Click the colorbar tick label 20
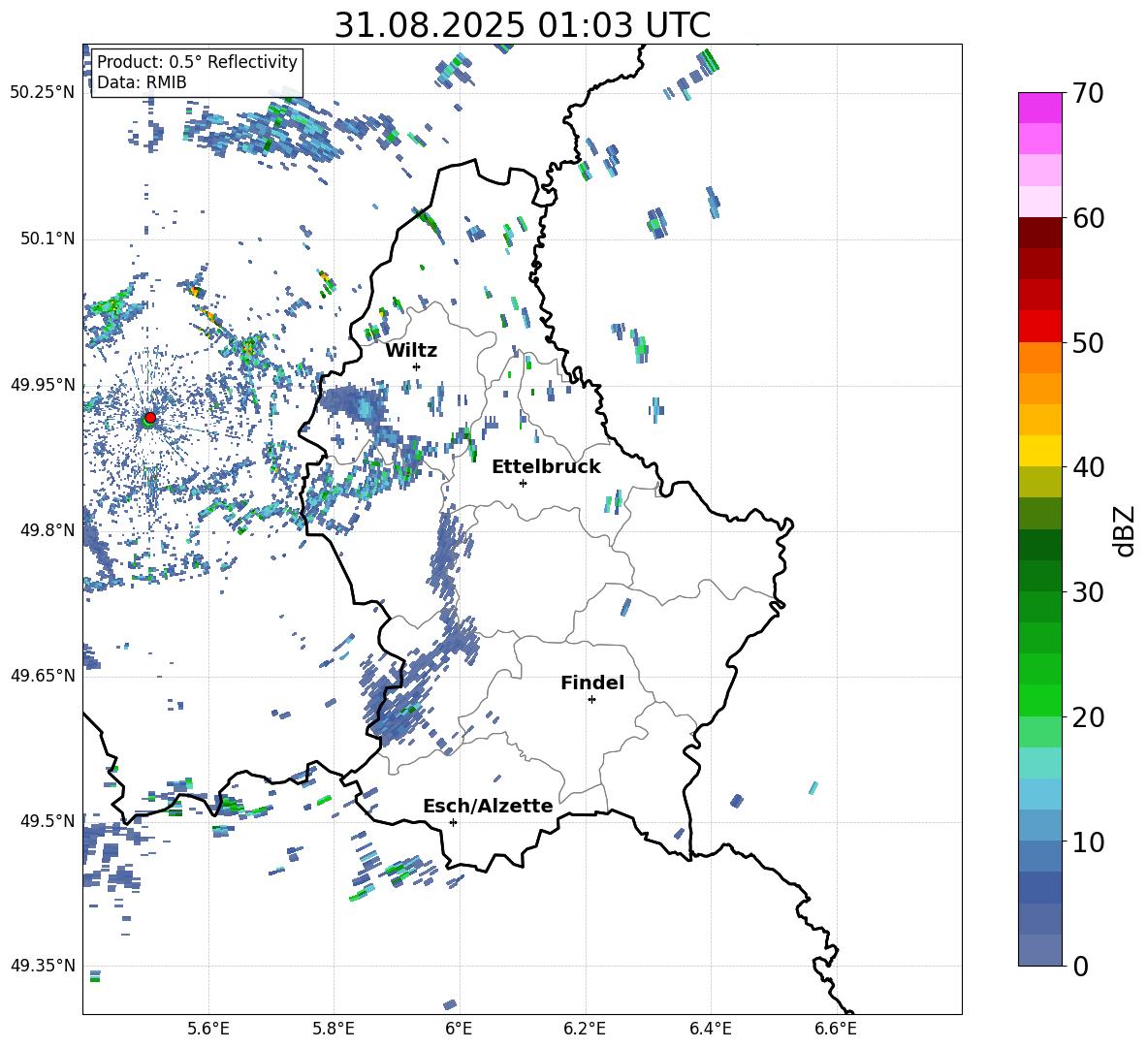Screen dimensions: 1148x1048 coord(1087,717)
